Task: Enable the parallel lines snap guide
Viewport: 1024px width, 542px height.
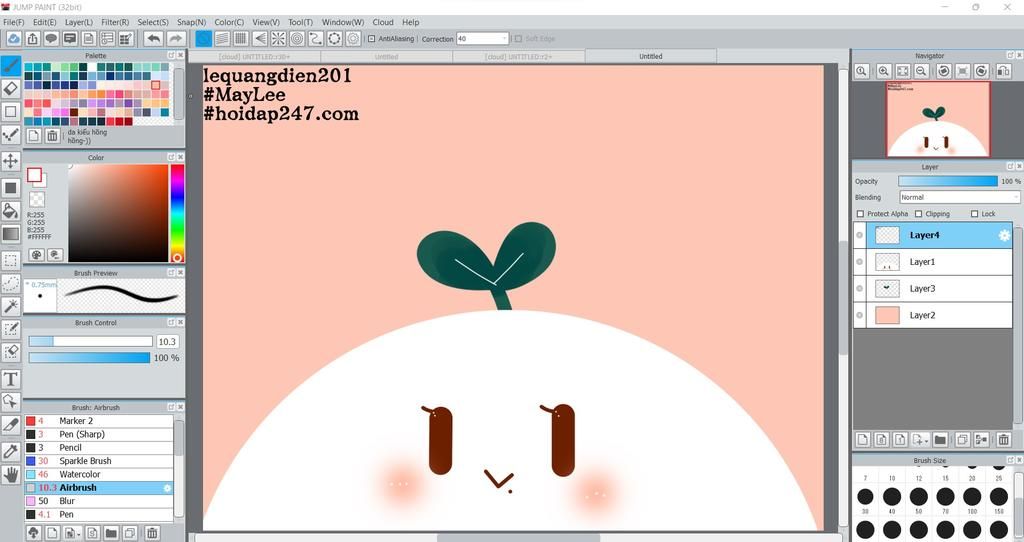Action: pos(222,39)
